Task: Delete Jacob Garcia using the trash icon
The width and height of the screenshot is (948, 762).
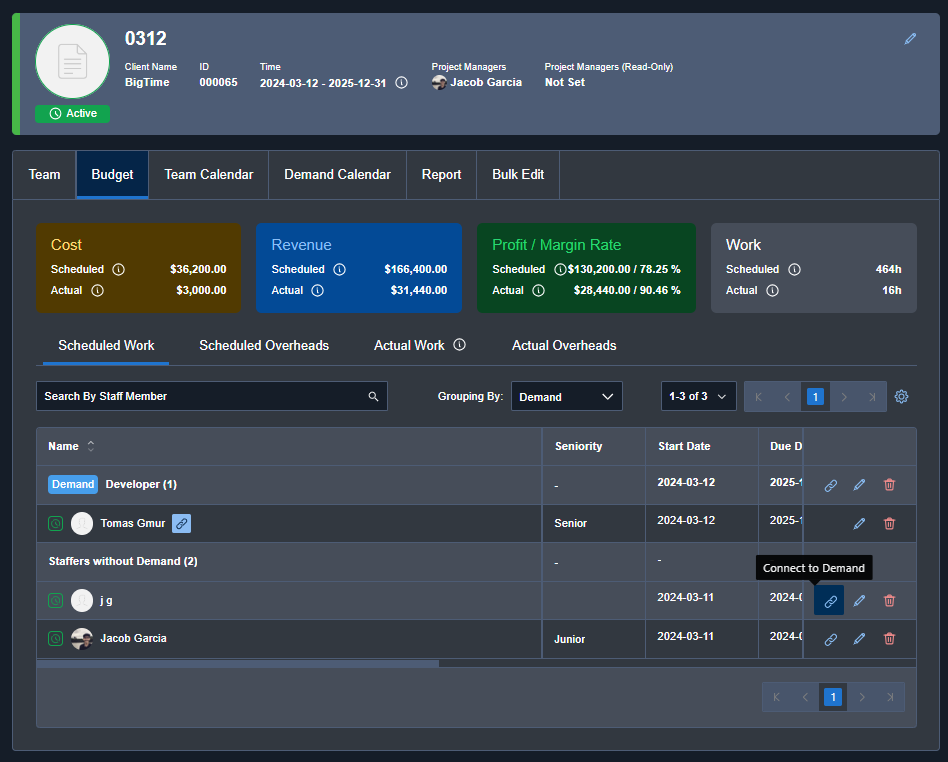Action: point(889,638)
